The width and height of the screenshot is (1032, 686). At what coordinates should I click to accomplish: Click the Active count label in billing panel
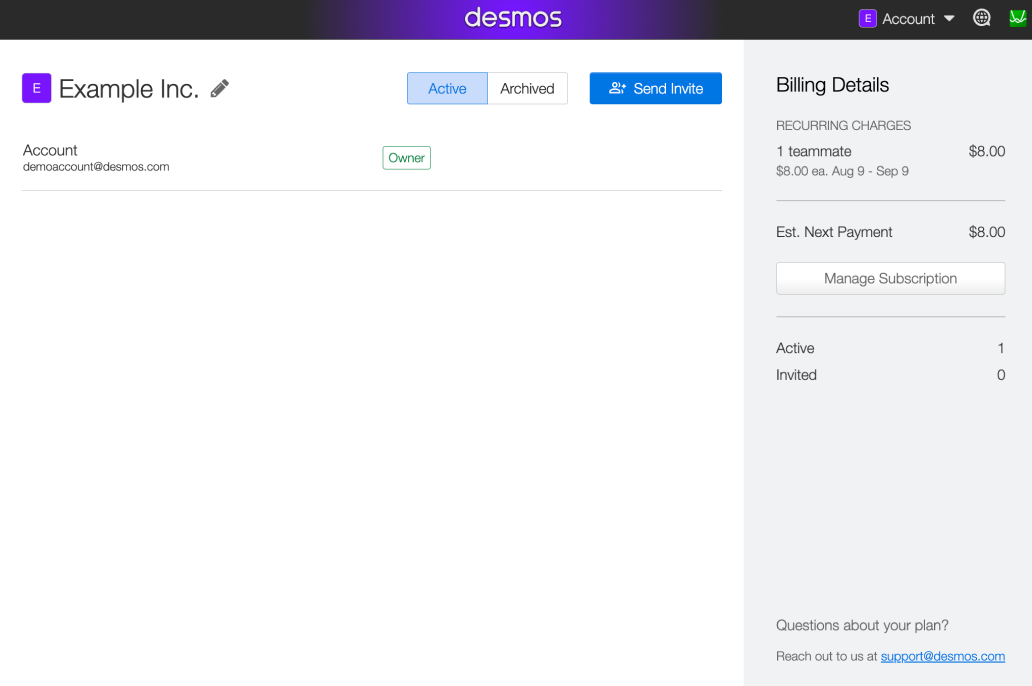[795, 348]
